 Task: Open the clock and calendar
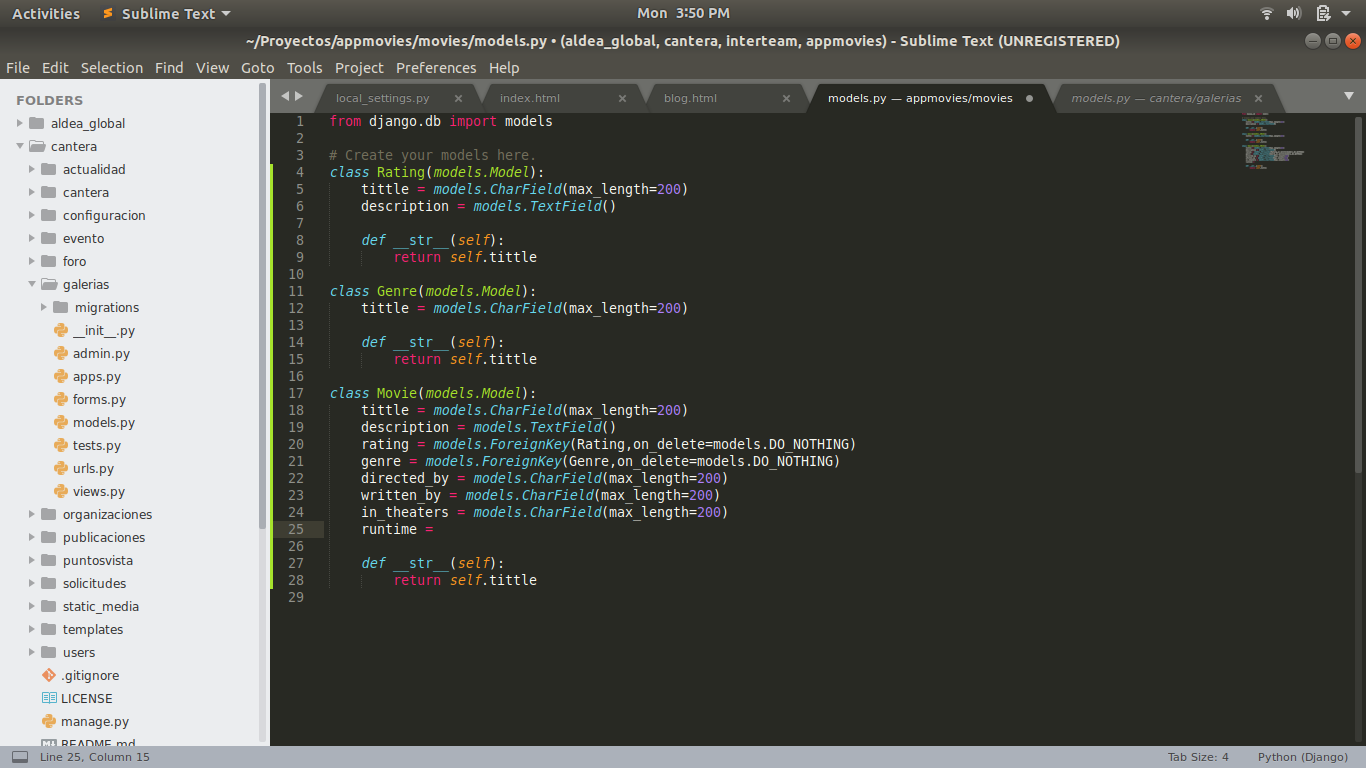683,13
